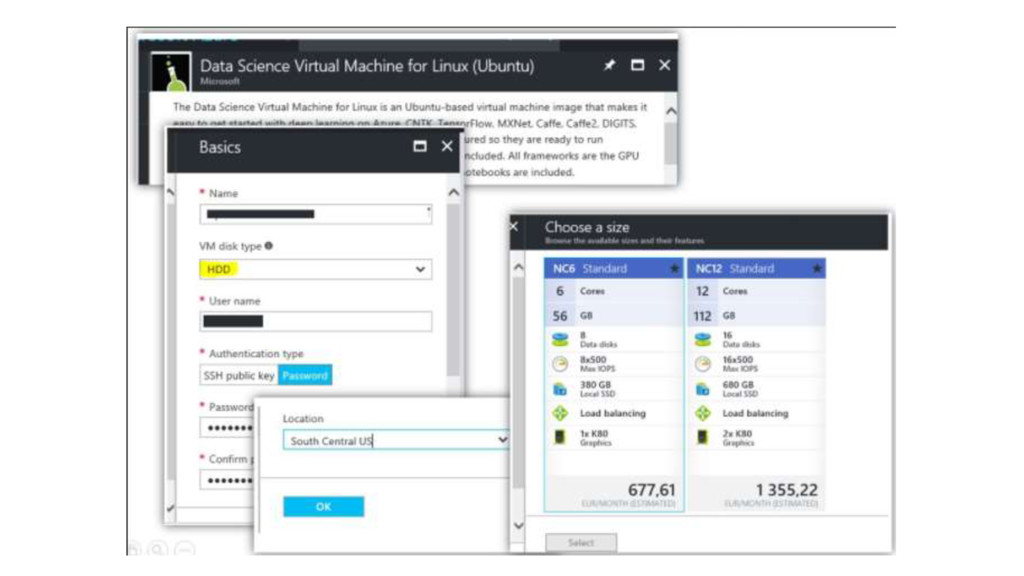This screenshot has height=576, width=1024.
Task: Click the NC6 Max IOPS gauge icon
Action: click(x=560, y=364)
